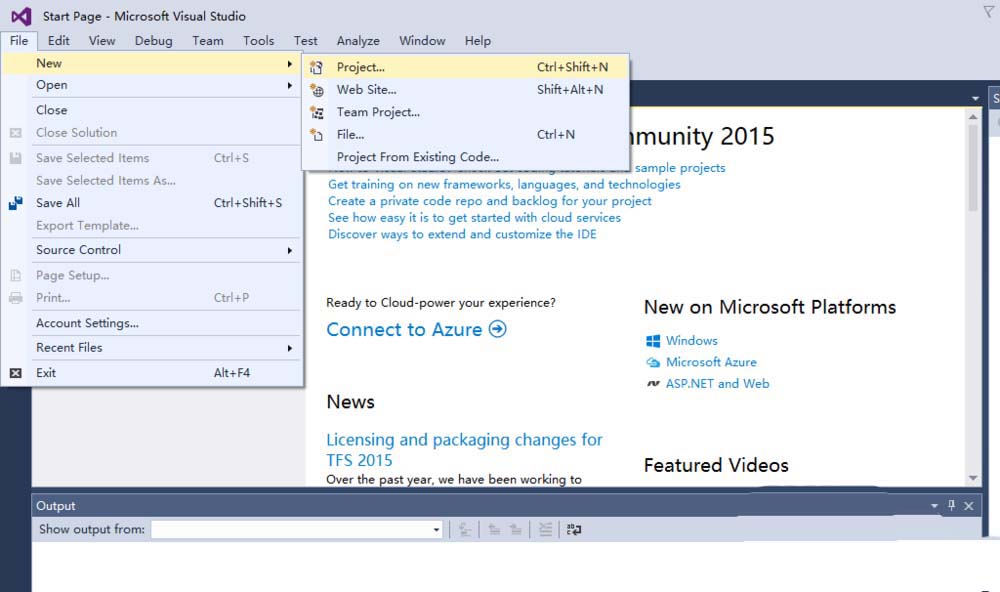The image size is (1000, 592).
Task: Open the Debug menu
Action: (153, 41)
